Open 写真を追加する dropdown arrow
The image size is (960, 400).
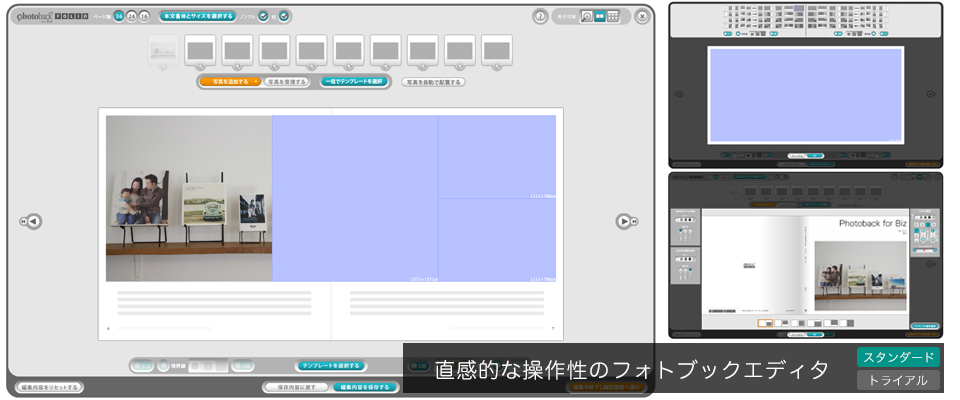257,81
